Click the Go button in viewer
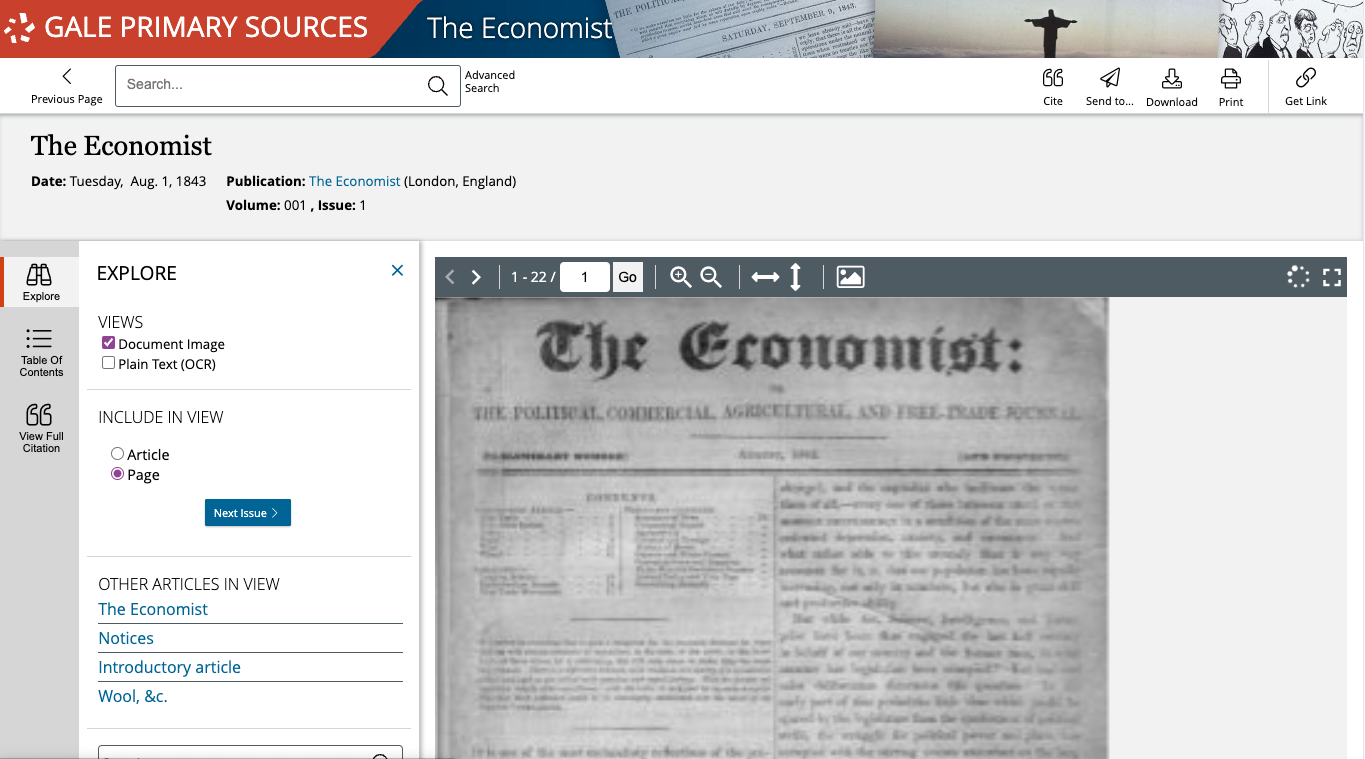The height and width of the screenshot is (759, 1365). pyautogui.click(x=627, y=277)
